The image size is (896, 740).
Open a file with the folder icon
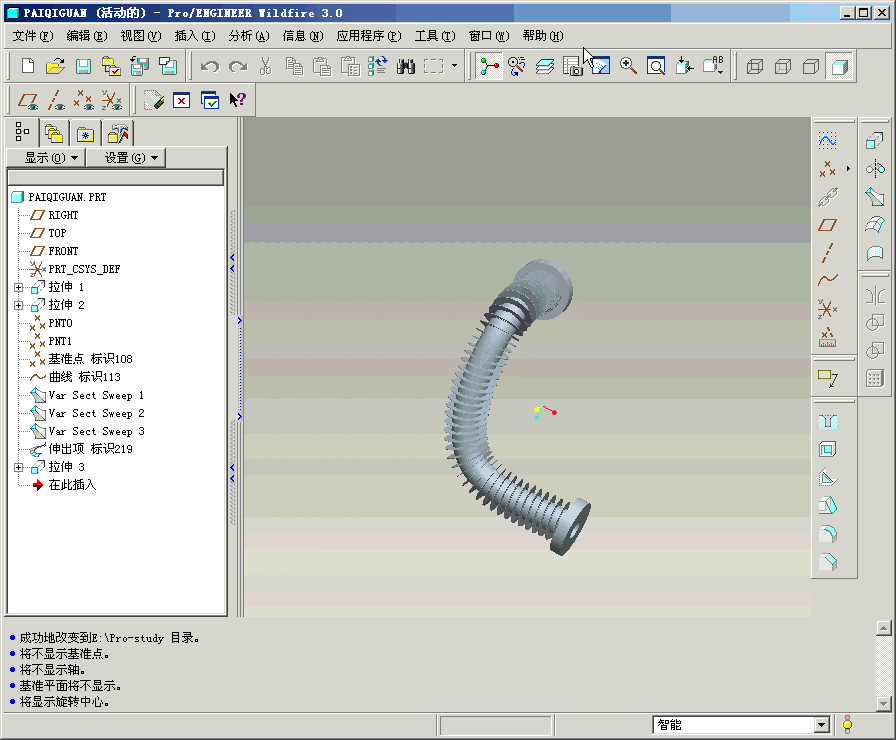click(55, 66)
